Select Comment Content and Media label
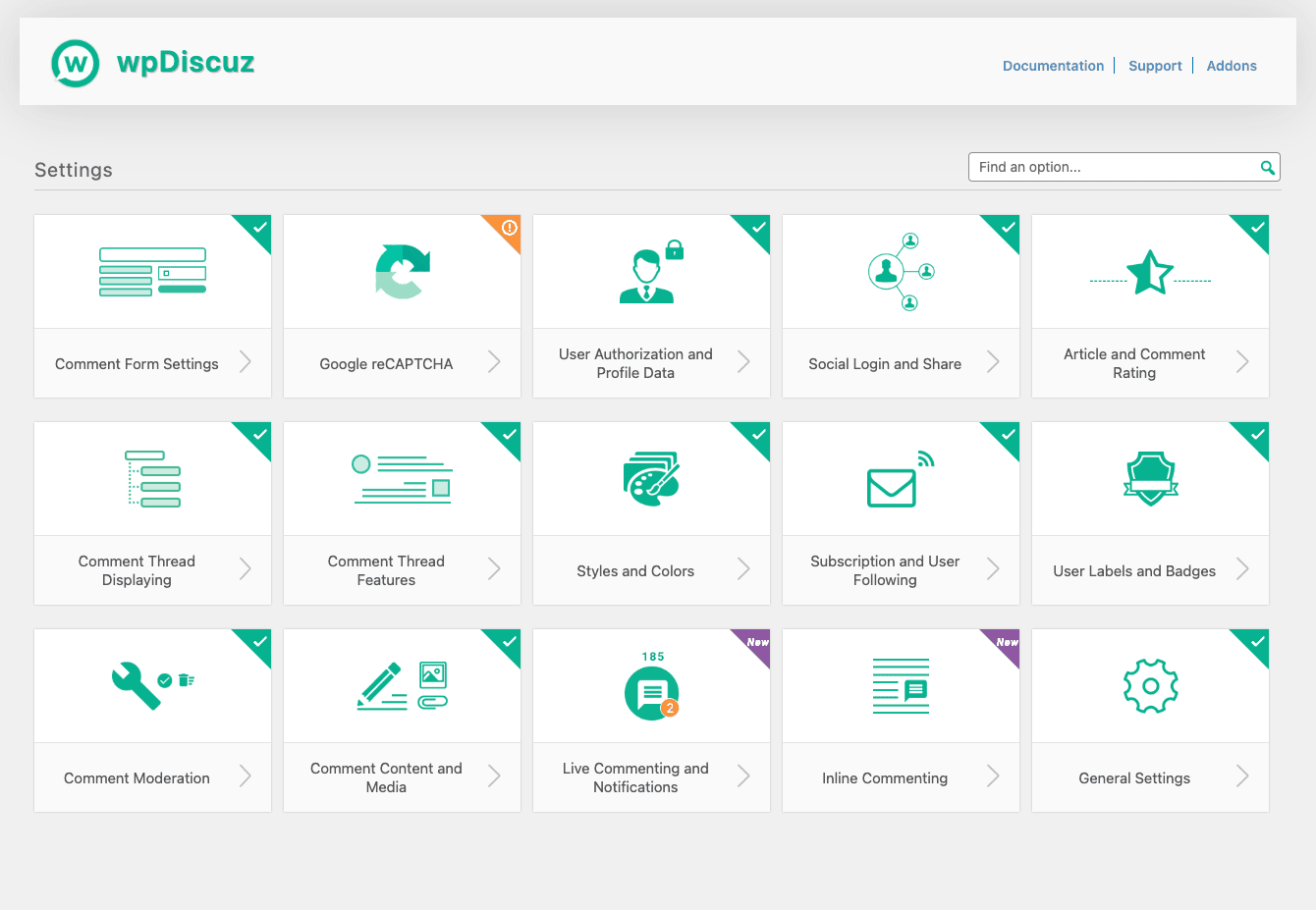Image resolution: width=1316 pixels, height=910 pixels. pos(386,777)
